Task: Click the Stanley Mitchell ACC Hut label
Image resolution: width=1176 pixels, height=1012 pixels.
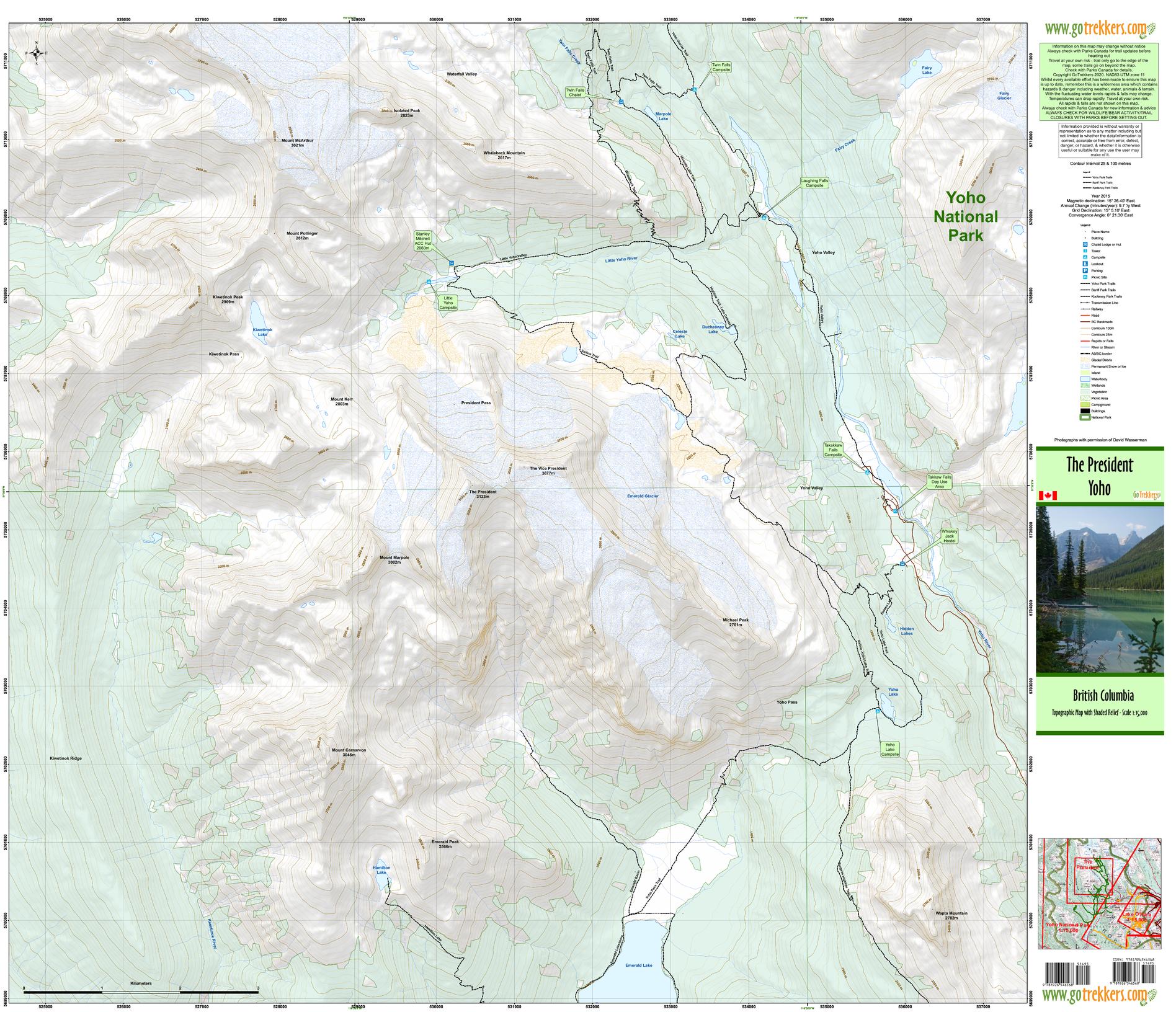Action: (423, 241)
